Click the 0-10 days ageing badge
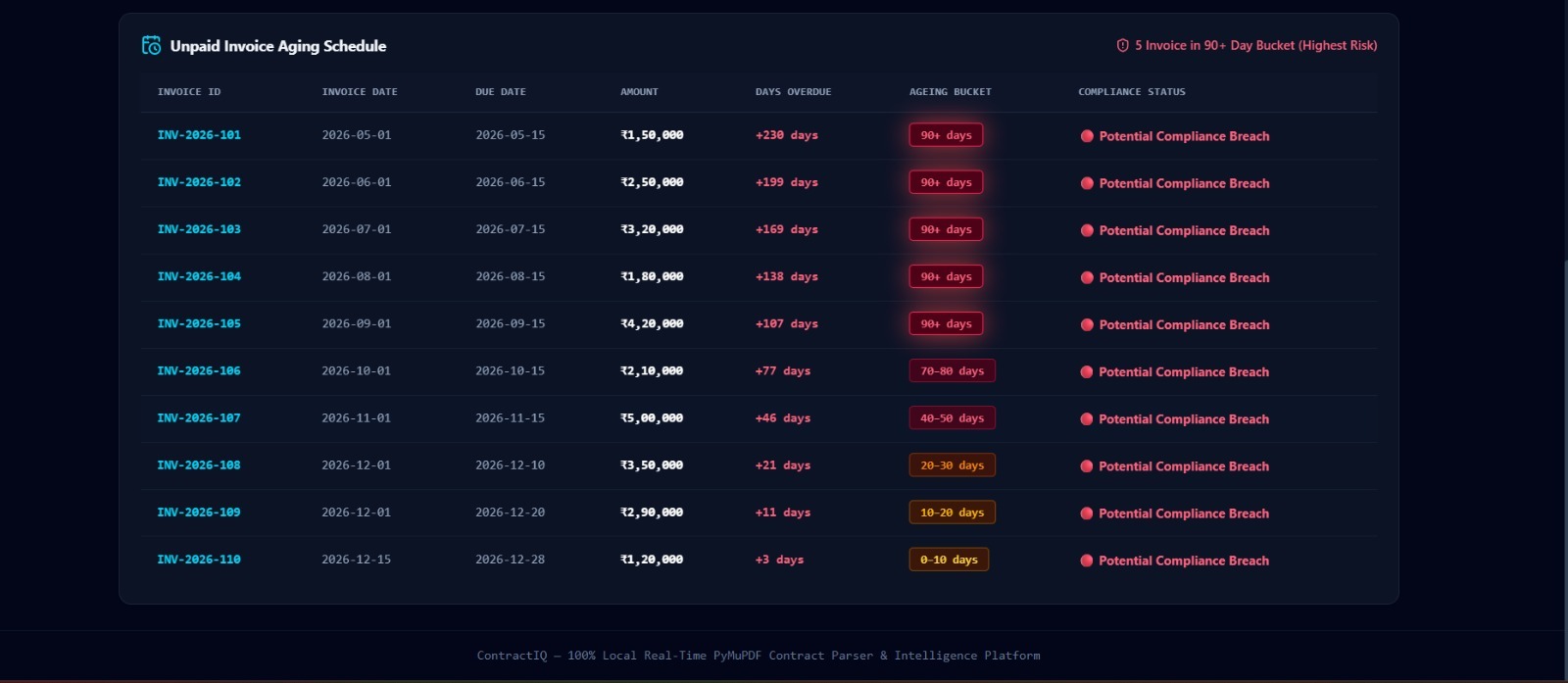The height and width of the screenshot is (683, 1568). (x=949, y=560)
